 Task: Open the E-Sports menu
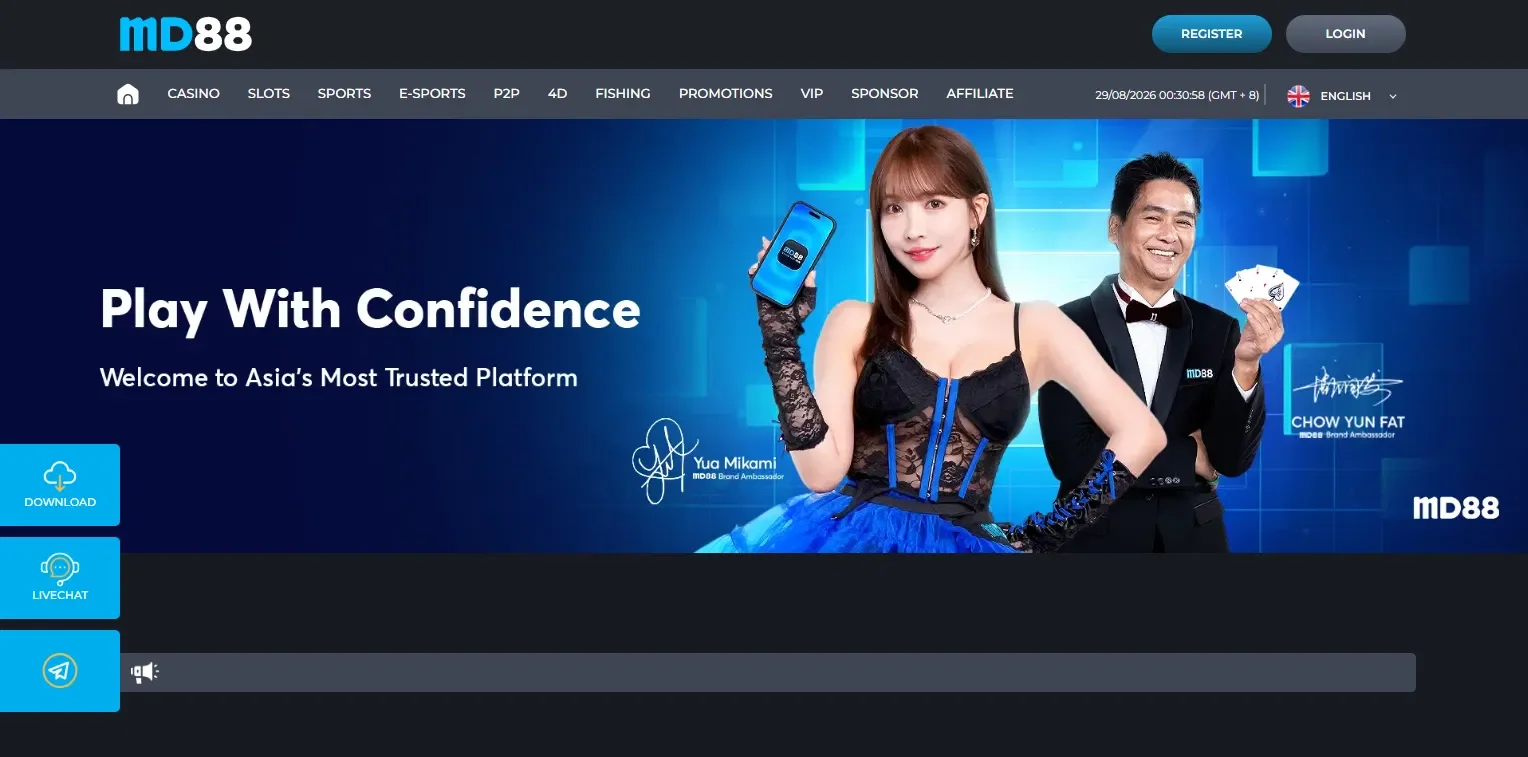point(432,94)
